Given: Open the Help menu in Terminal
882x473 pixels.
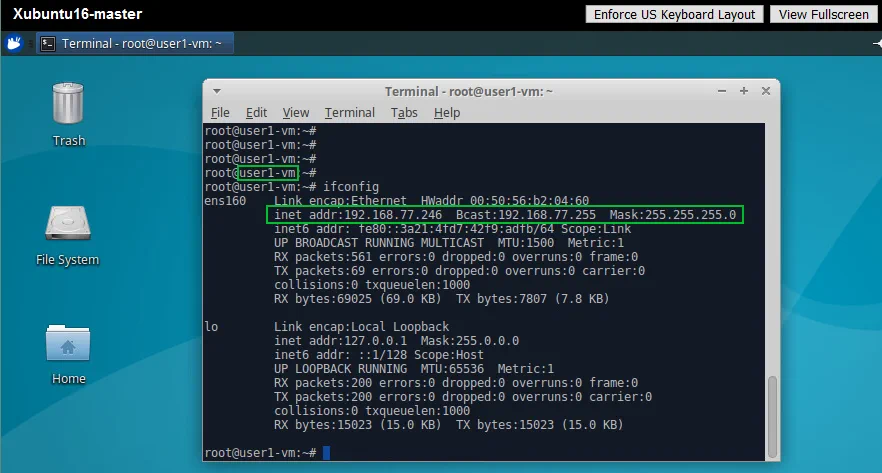Looking at the screenshot, I should pyautogui.click(x=446, y=113).
